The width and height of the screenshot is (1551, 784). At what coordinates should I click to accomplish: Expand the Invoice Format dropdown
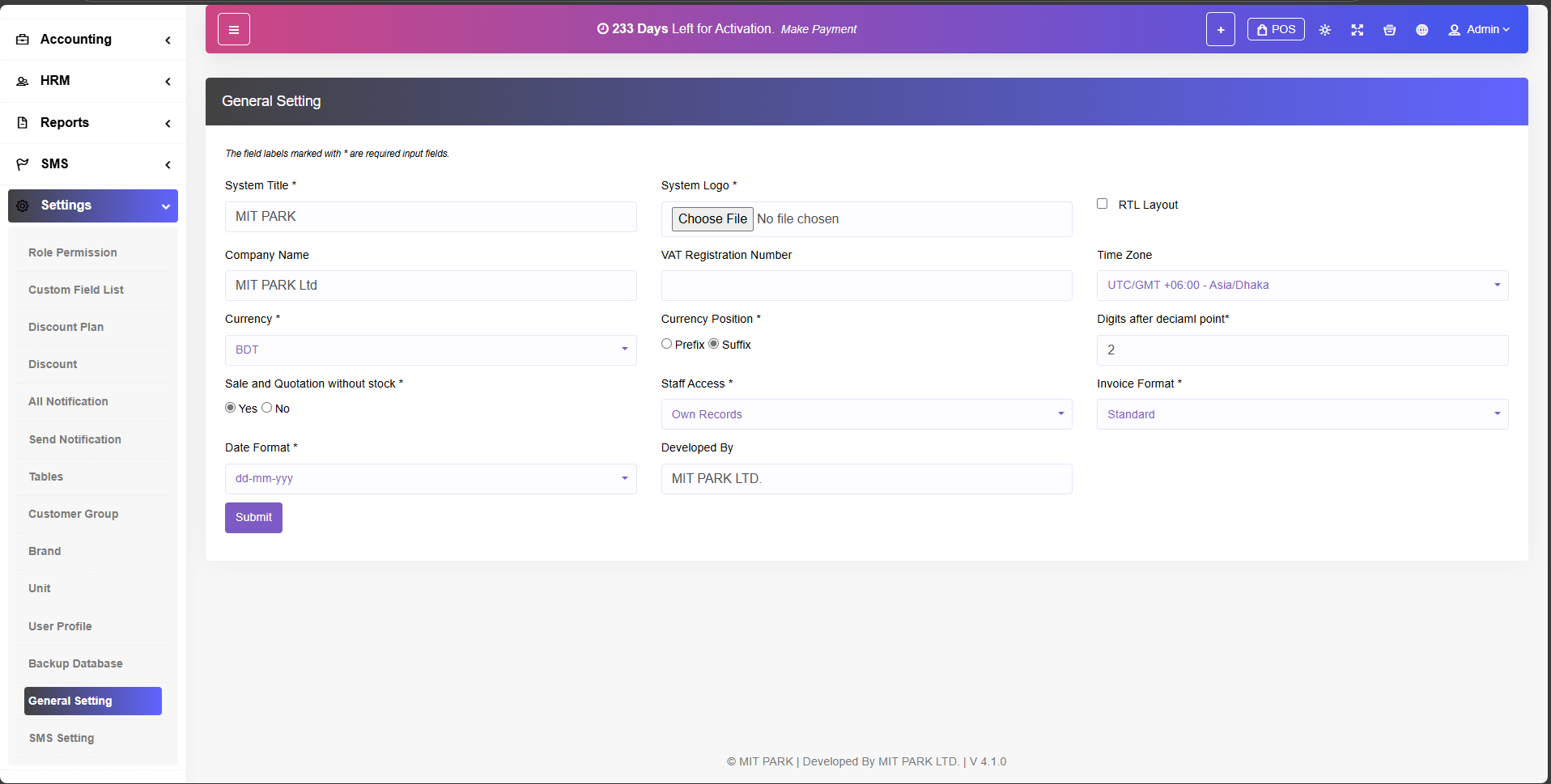coord(1302,414)
